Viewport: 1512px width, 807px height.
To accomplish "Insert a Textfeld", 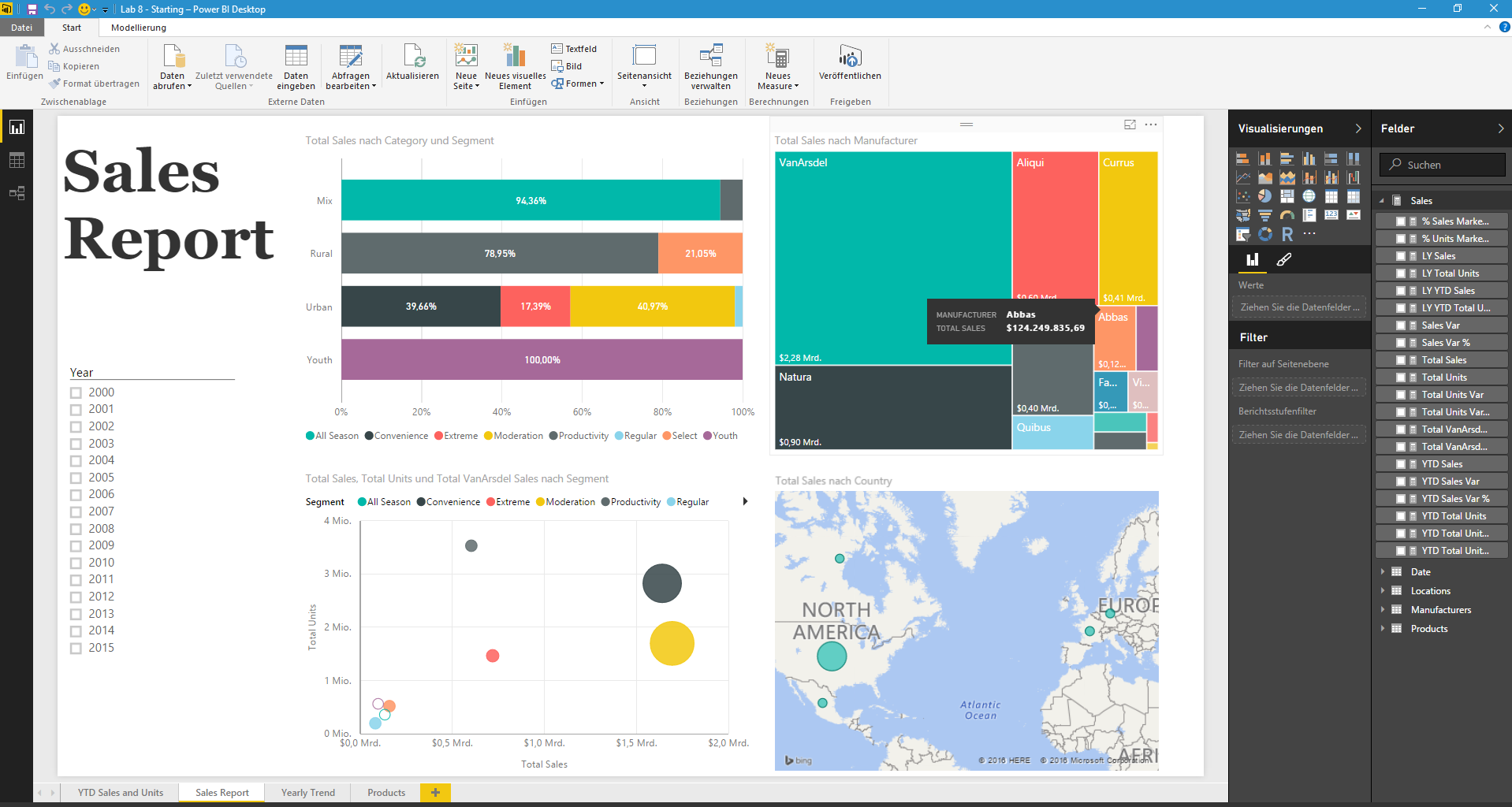I will point(574,49).
